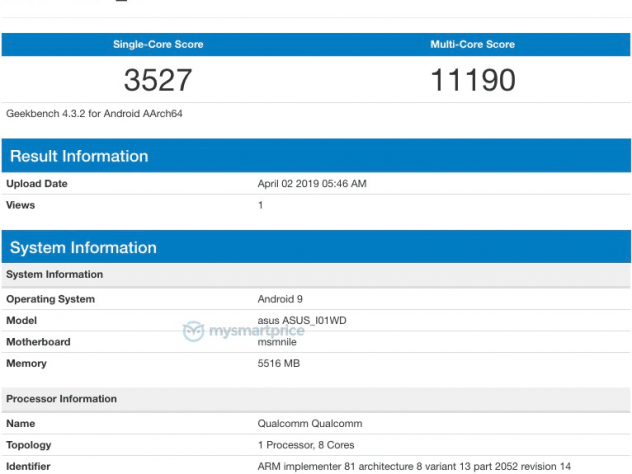Click the Geekbench 4.3.2 for Android text
Image resolution: width=632 pixels, height=474 pixels.
(94, 113)
